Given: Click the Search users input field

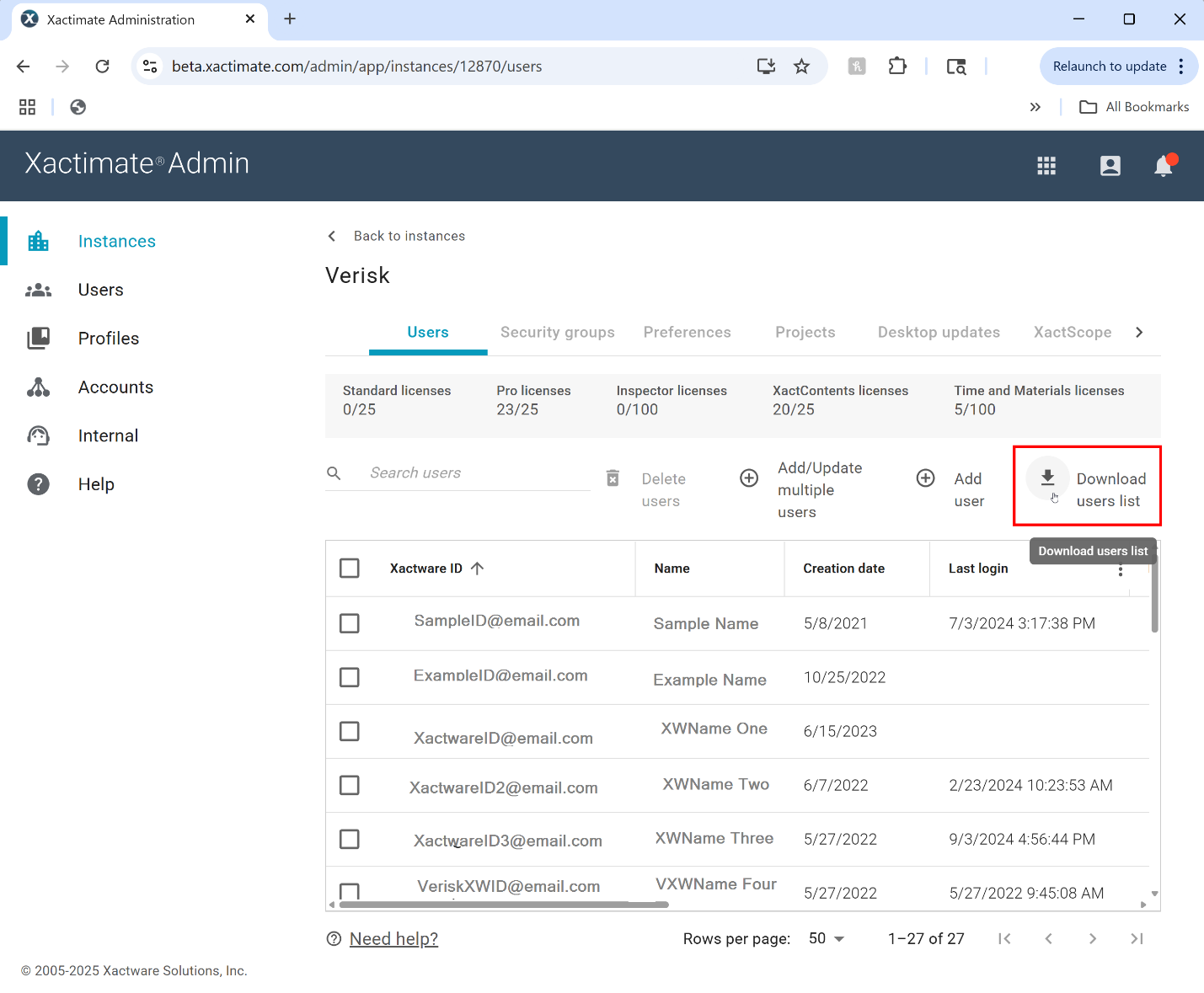Looking at the screenshot, I should 479,473.
